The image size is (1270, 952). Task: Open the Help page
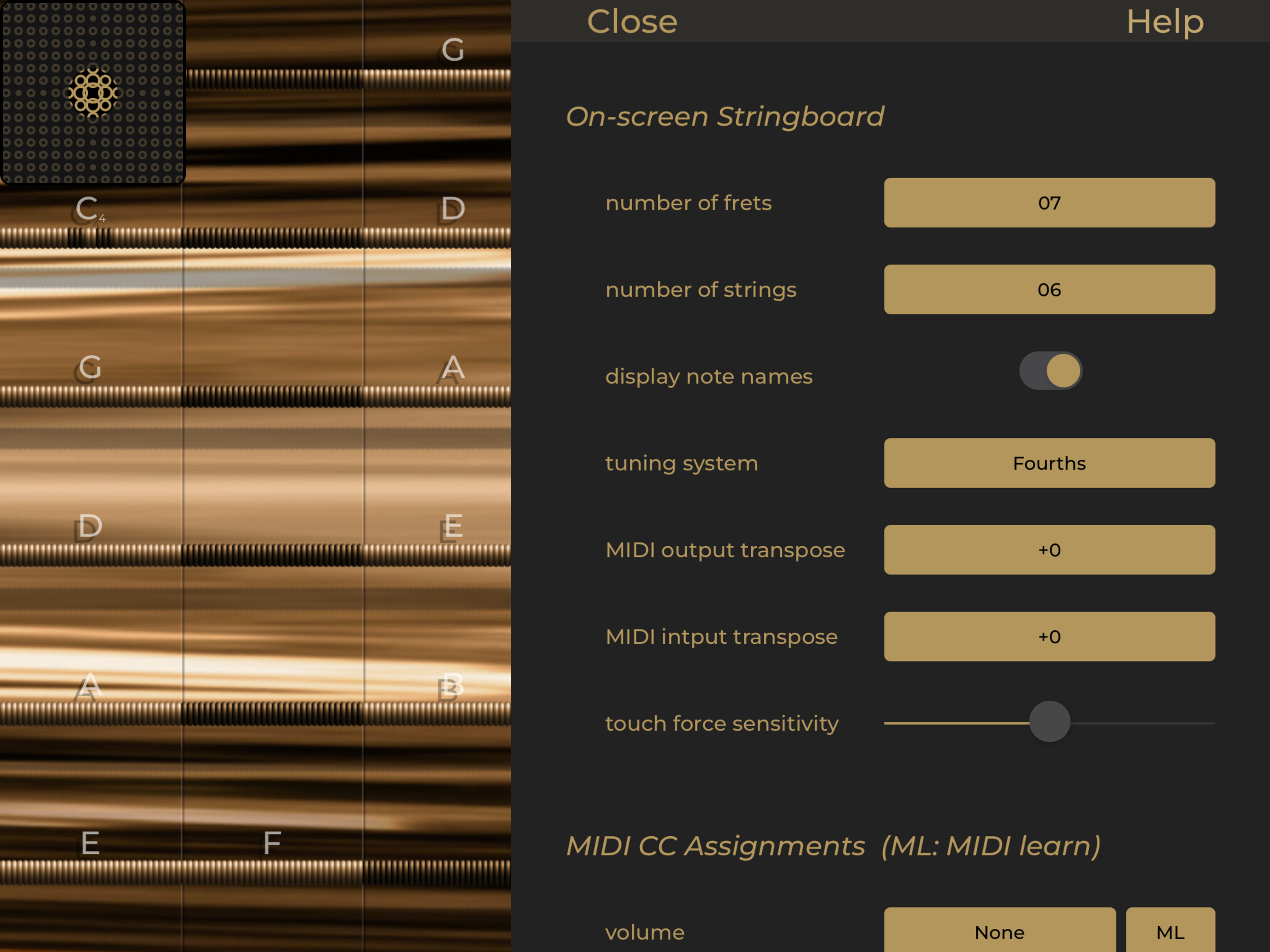[x=1164, y=22]
